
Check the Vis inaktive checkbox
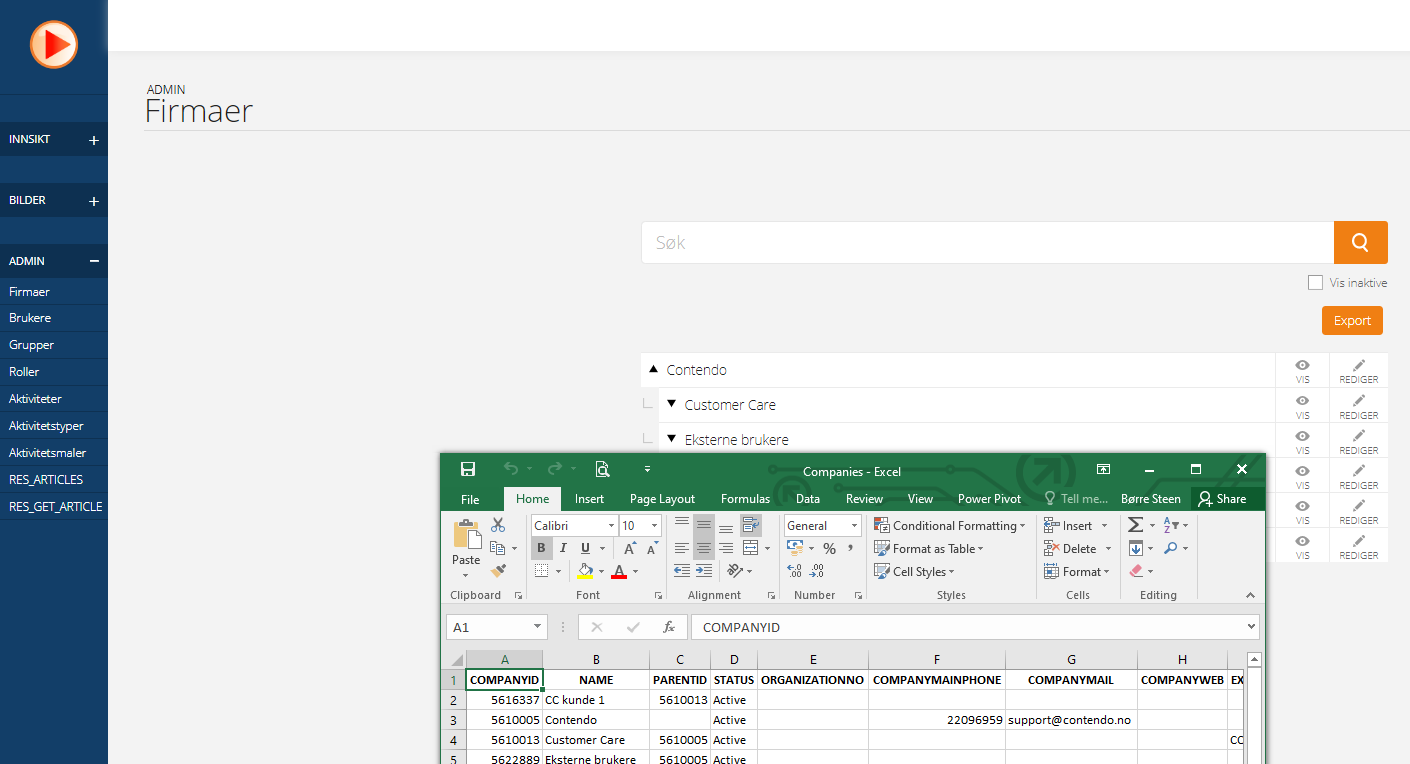point(1315,283)
